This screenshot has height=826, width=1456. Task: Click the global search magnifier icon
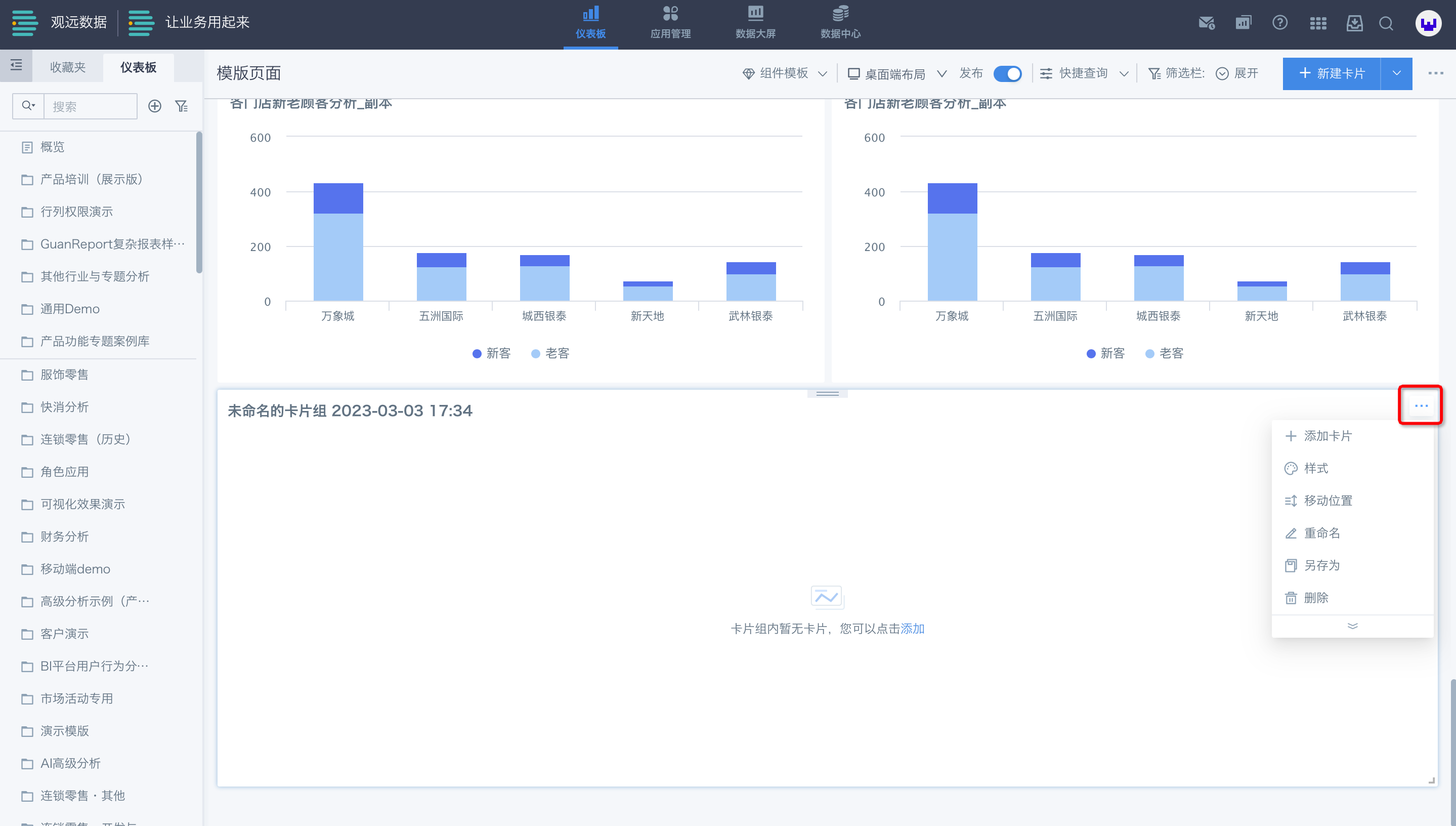tap(1386, 23)
